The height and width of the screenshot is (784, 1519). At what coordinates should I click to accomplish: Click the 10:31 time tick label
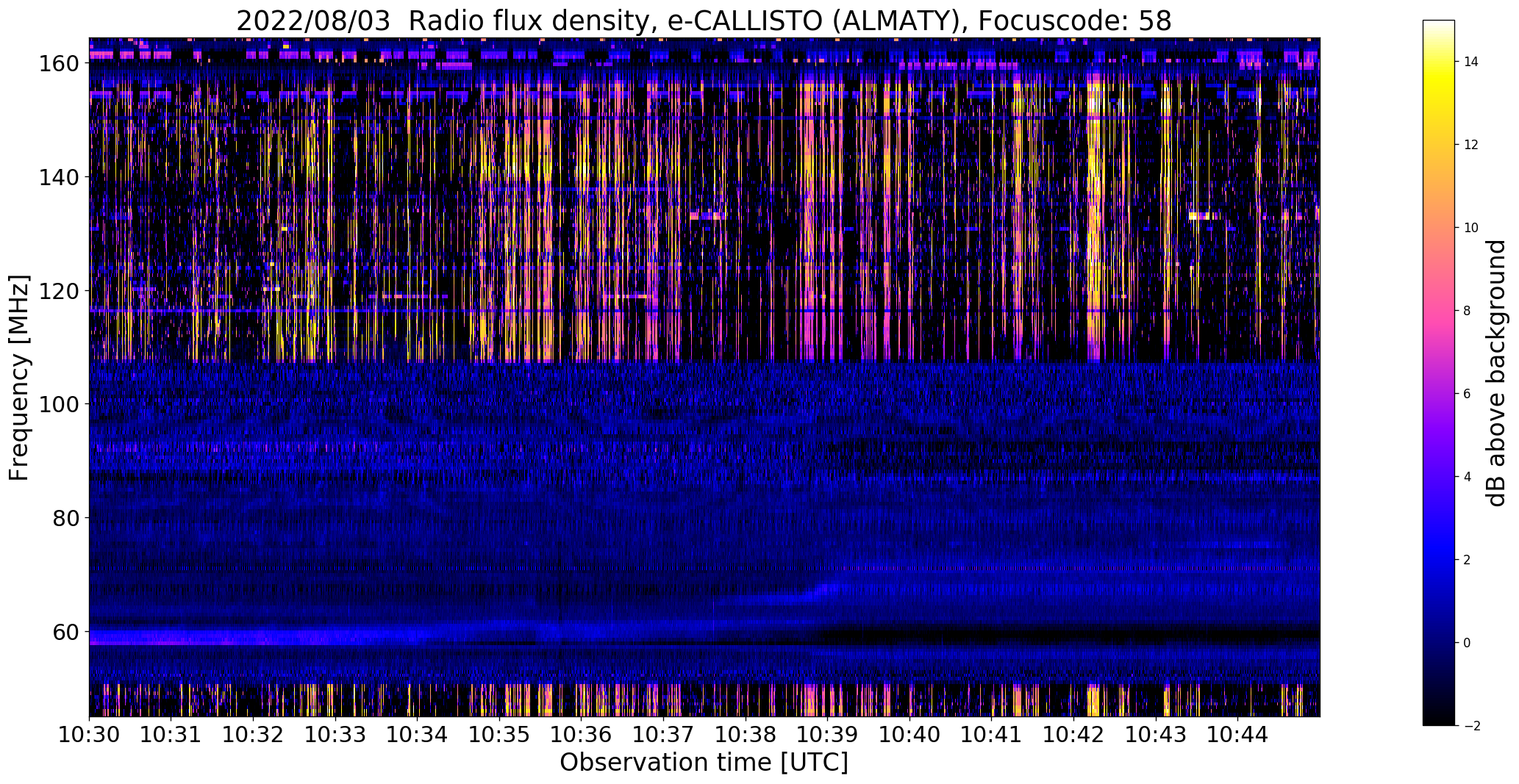(171, 733)
